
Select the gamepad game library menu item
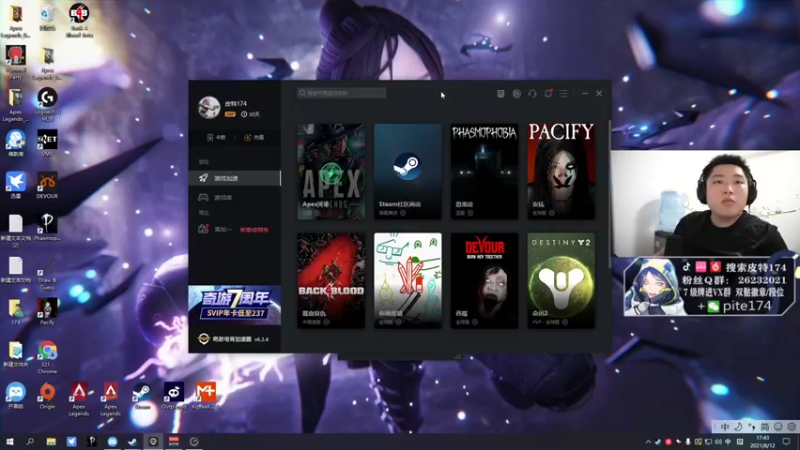[x=235, y=197]
